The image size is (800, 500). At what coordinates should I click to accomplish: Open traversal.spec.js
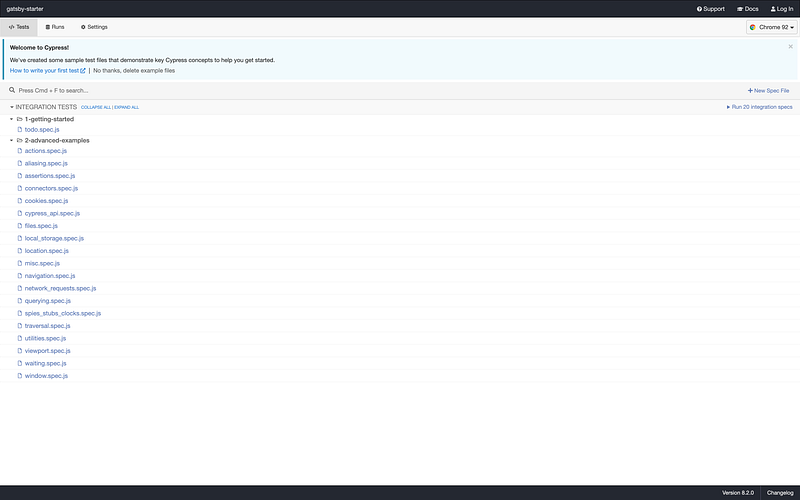[x=47, y=326]
